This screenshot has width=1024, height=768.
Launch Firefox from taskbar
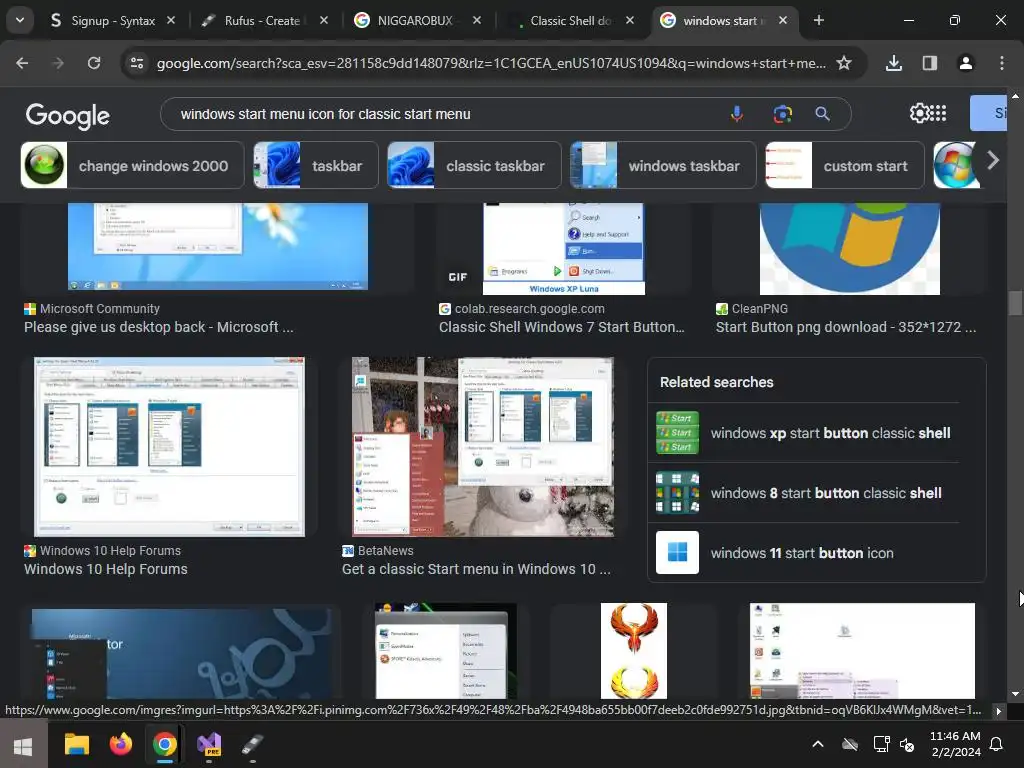(120, 744)
